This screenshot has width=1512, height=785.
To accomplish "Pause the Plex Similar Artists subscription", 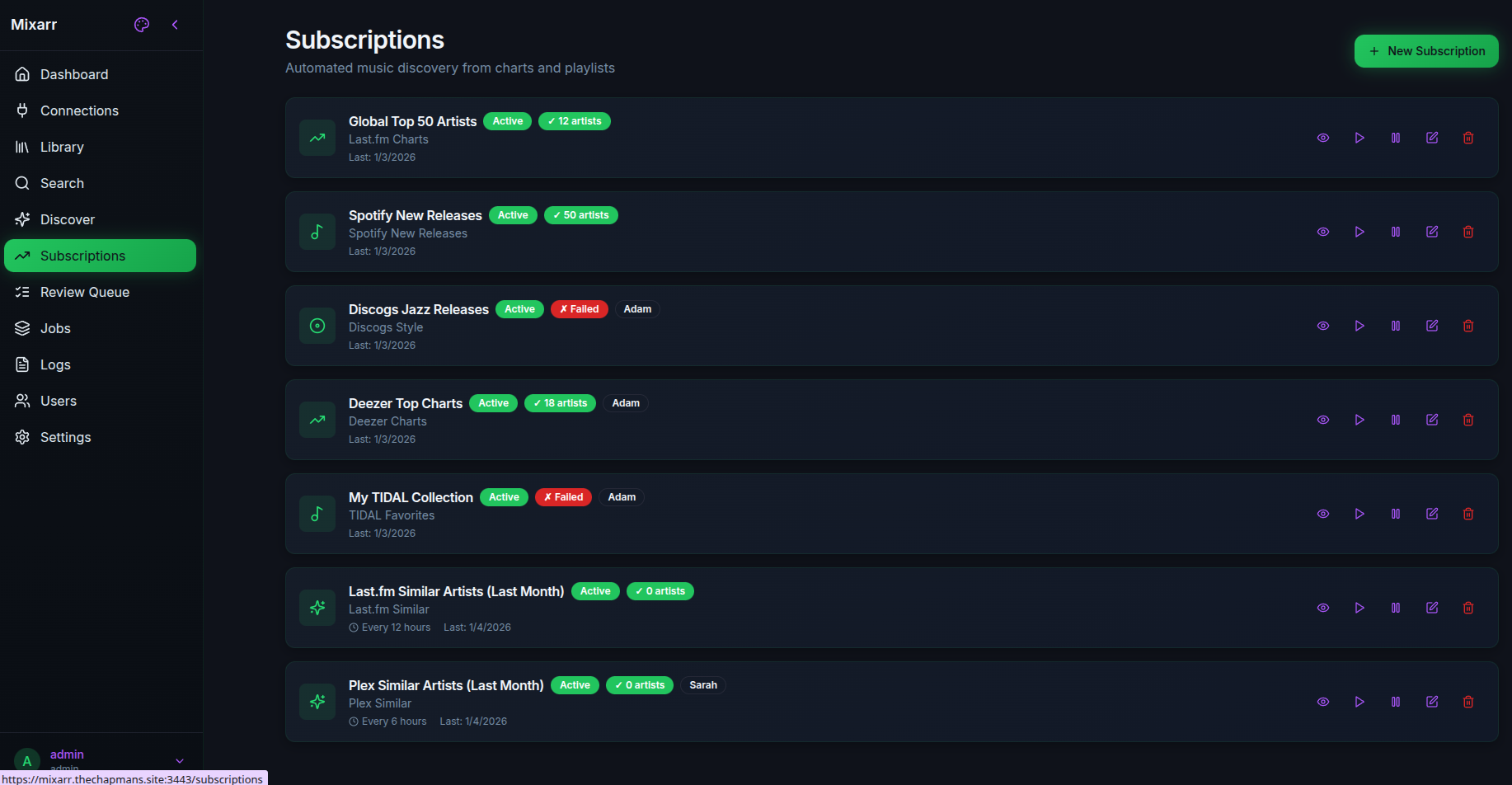I will [1396, 702].
